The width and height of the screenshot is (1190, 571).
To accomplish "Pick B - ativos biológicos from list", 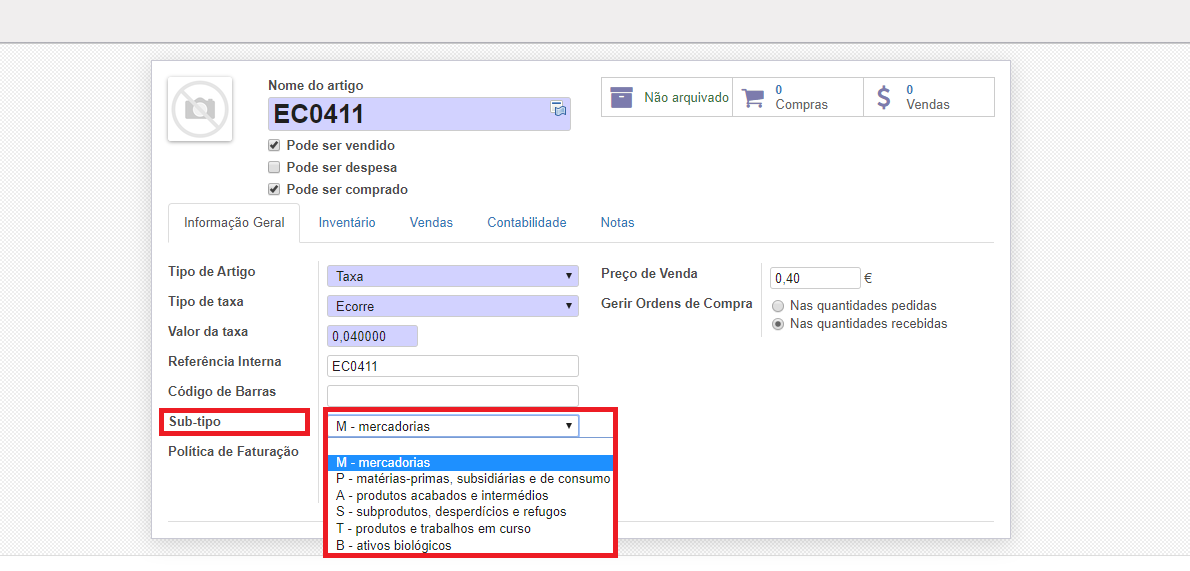I will [x=394, y=545].
